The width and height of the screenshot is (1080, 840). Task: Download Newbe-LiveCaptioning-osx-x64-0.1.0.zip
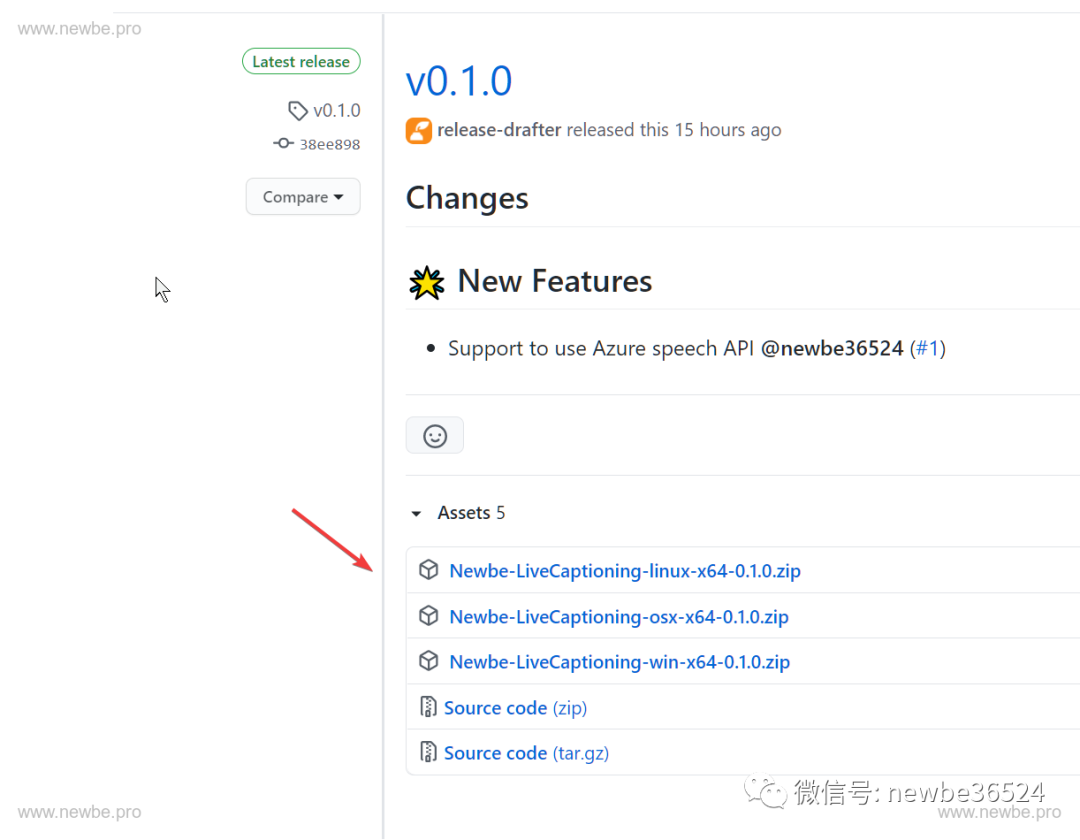619,617
